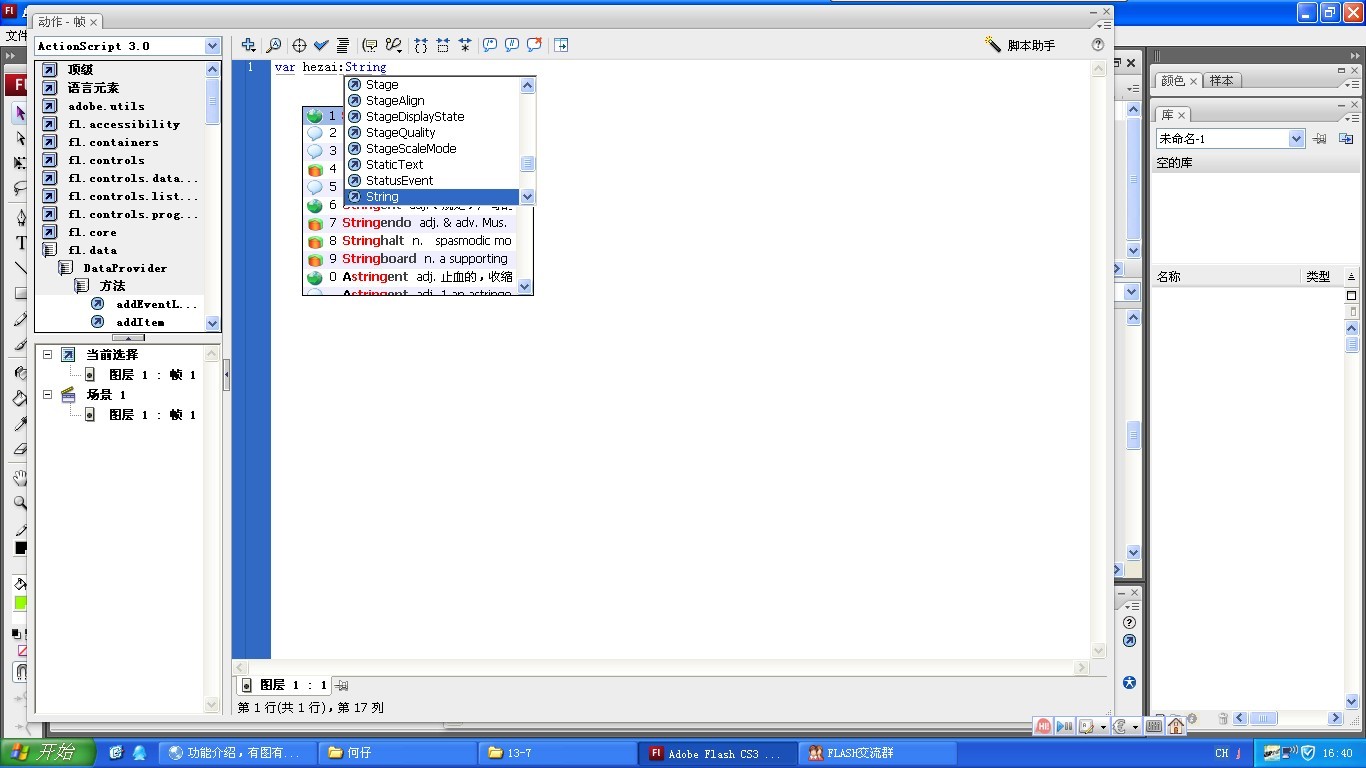1366x768 pixels.
Task: Open the 未命名-1 library document dropdown
Action: point(1296,139)
